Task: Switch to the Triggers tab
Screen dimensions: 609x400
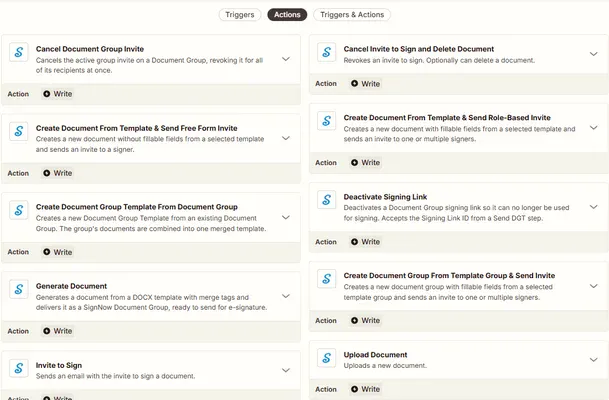Action: (x=240, y=15)
